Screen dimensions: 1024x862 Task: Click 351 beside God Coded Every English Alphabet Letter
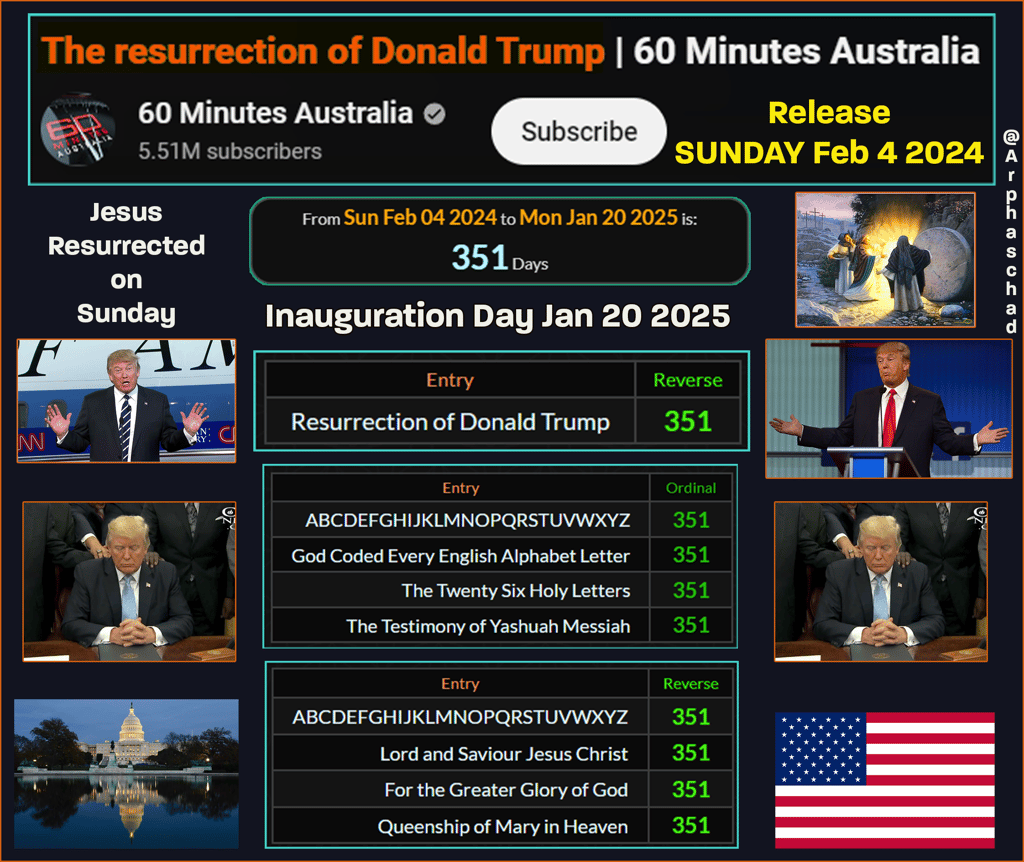pyautogui.click(x=691, y=556)
